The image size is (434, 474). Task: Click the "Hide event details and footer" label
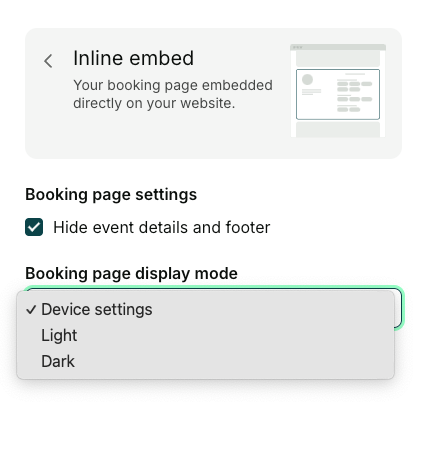pos(162,227)
